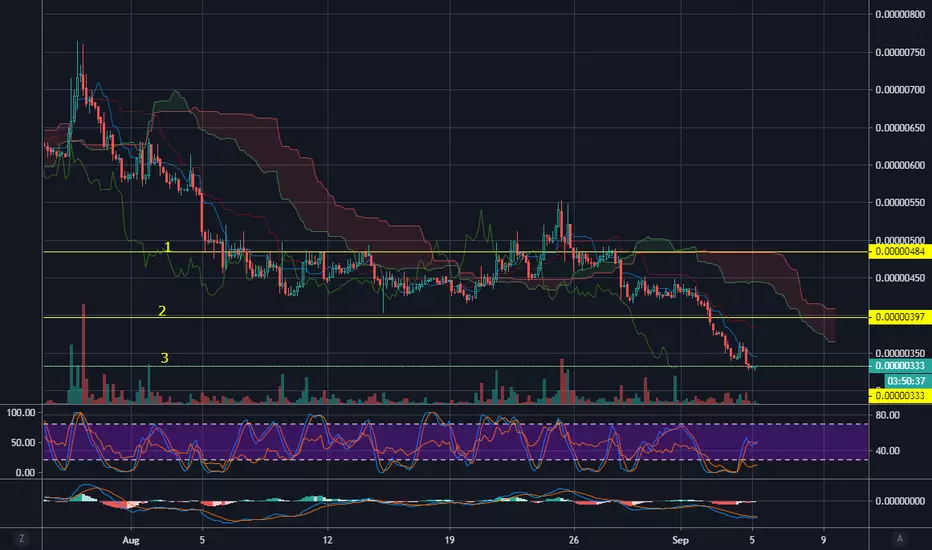Image resolution: width=932 pixels, height=550 pixels.
Task: Click the 03:50:37 bar countdown label
Action: coord(907,381)
